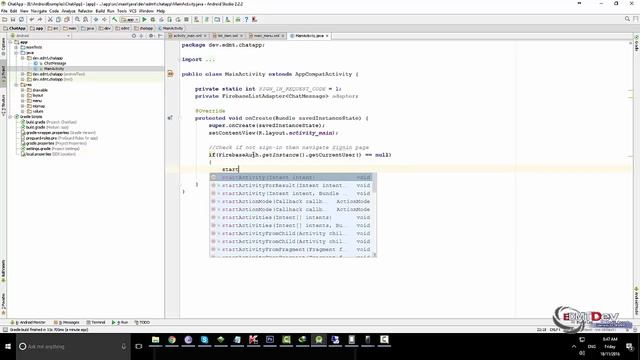Open the VCS menu
This screenshot has width=640, height=360.
tap(133, 11)
